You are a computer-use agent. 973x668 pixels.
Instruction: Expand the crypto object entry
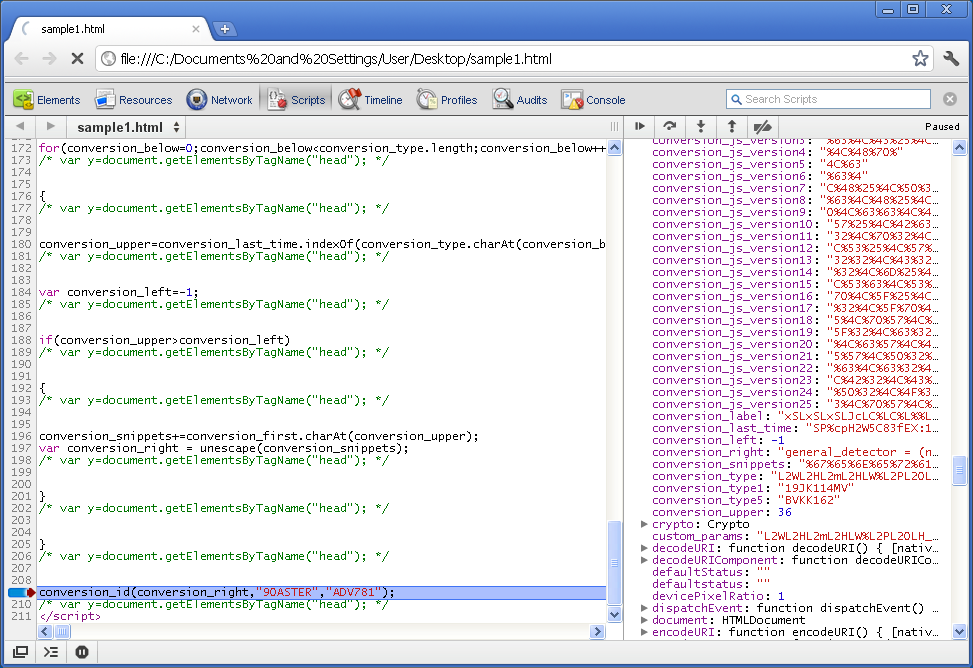pos(644,524)
